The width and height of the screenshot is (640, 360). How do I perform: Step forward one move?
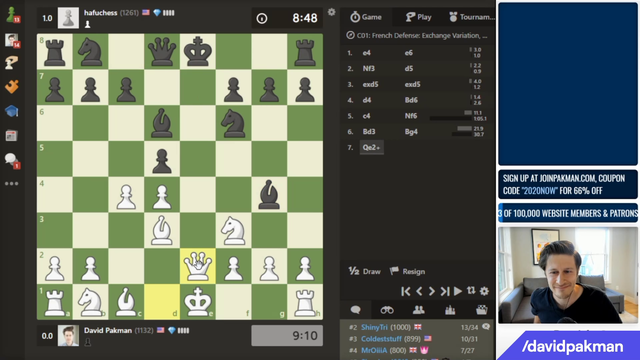coord(431,291)
